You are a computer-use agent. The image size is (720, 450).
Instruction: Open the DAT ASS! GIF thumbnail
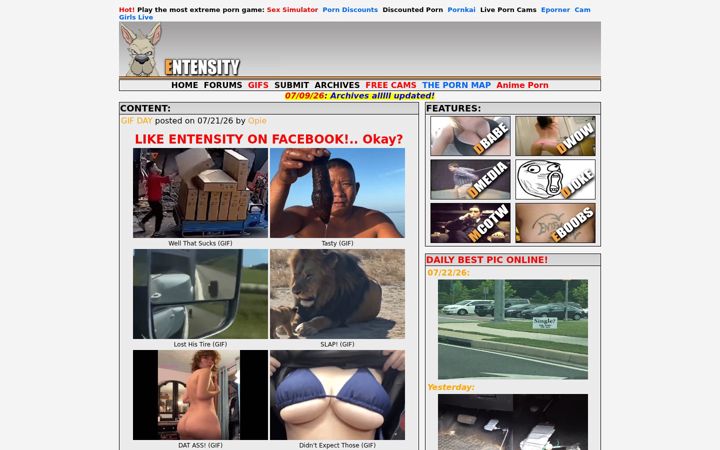(200, 395)
